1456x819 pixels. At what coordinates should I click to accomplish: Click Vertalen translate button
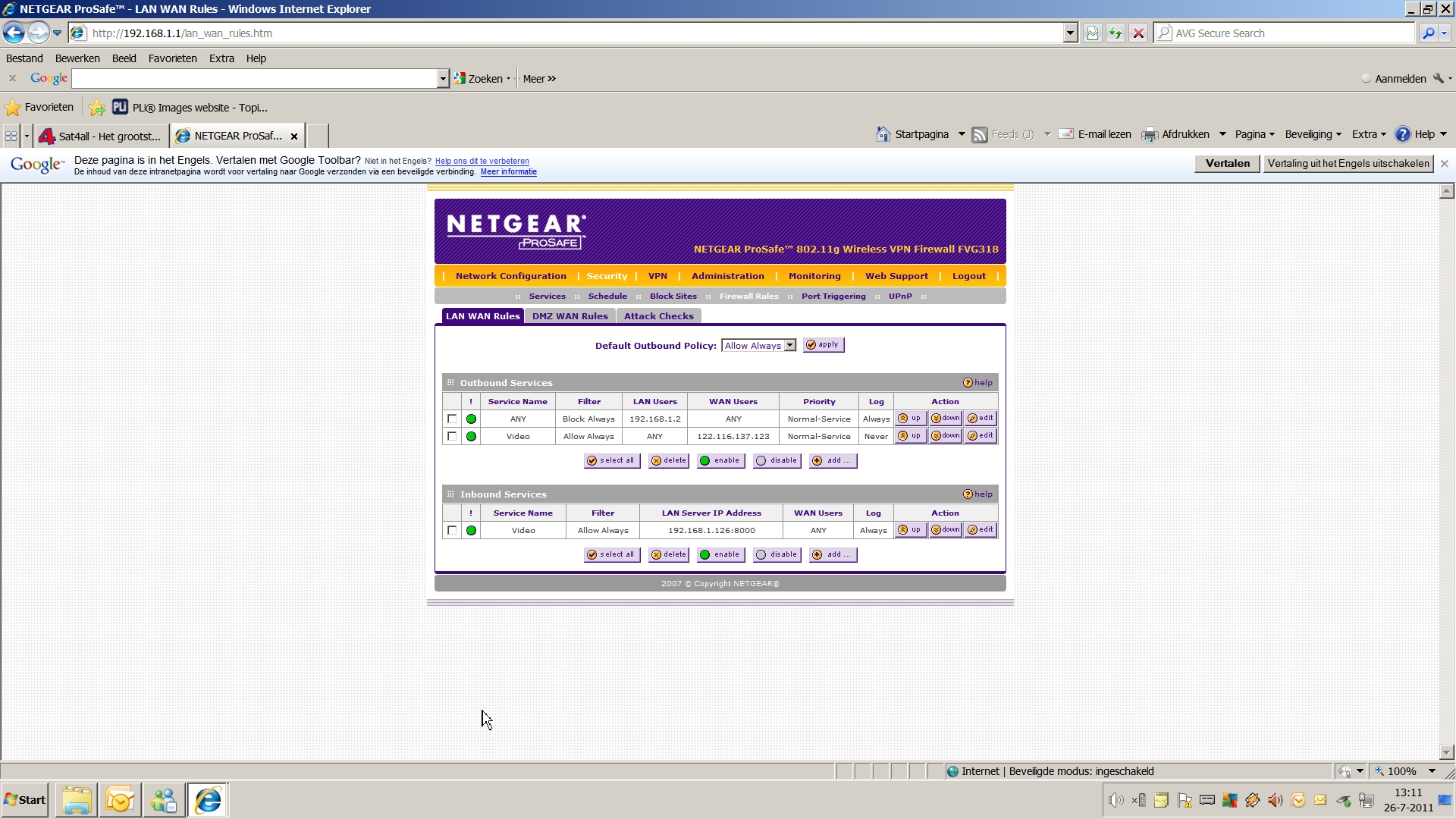coord(1227,164)
